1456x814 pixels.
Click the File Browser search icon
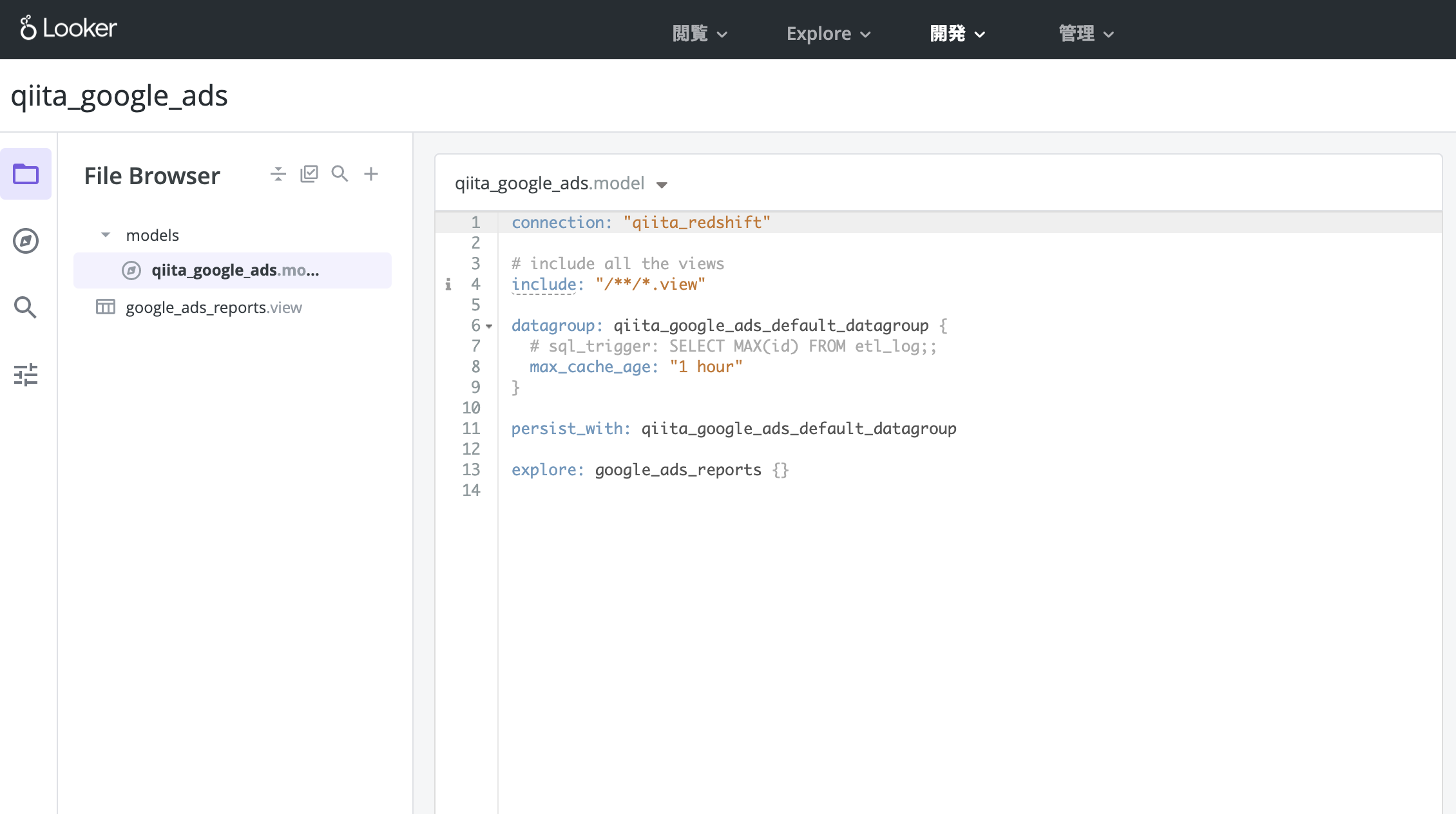coord(340,174)
